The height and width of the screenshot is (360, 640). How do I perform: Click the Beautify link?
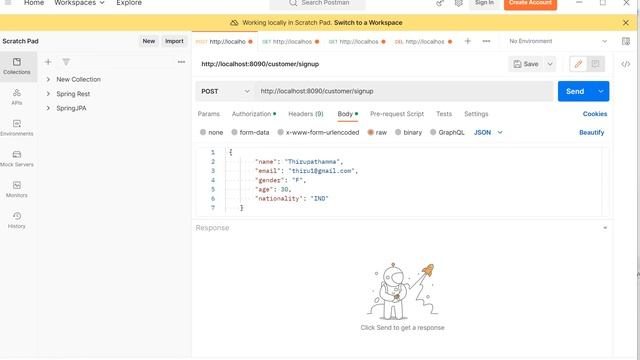pos(591,132)
